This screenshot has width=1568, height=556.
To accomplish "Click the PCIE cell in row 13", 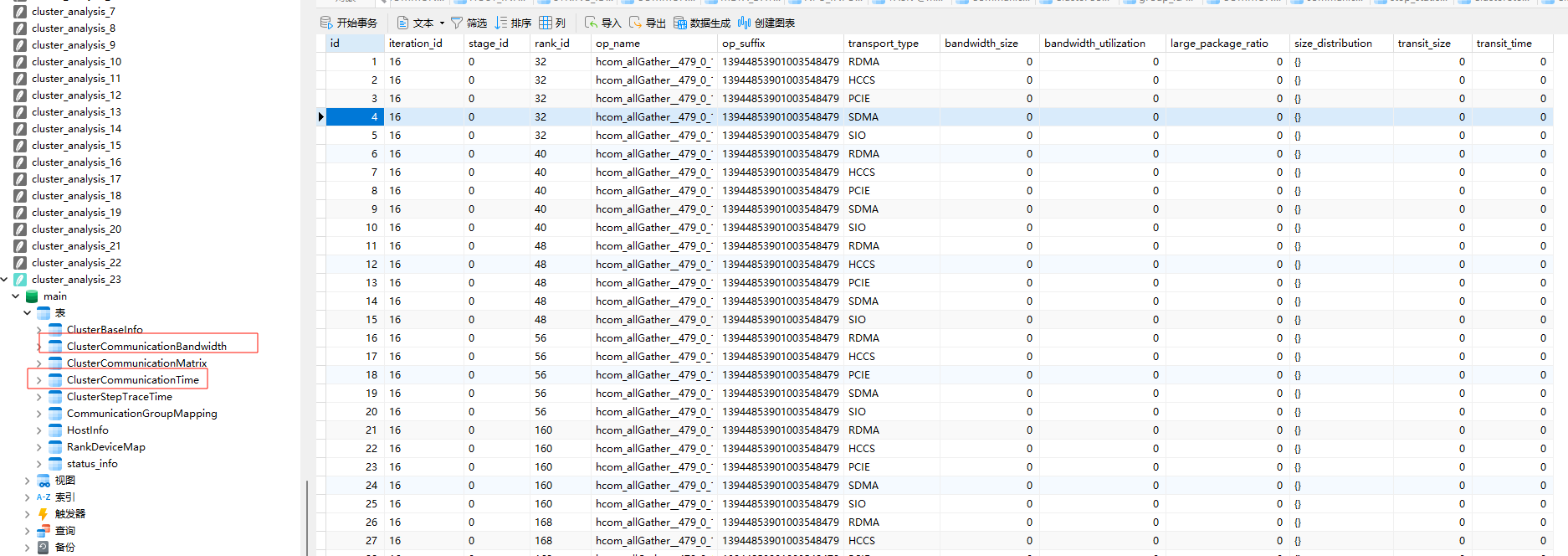I will 892,283.
